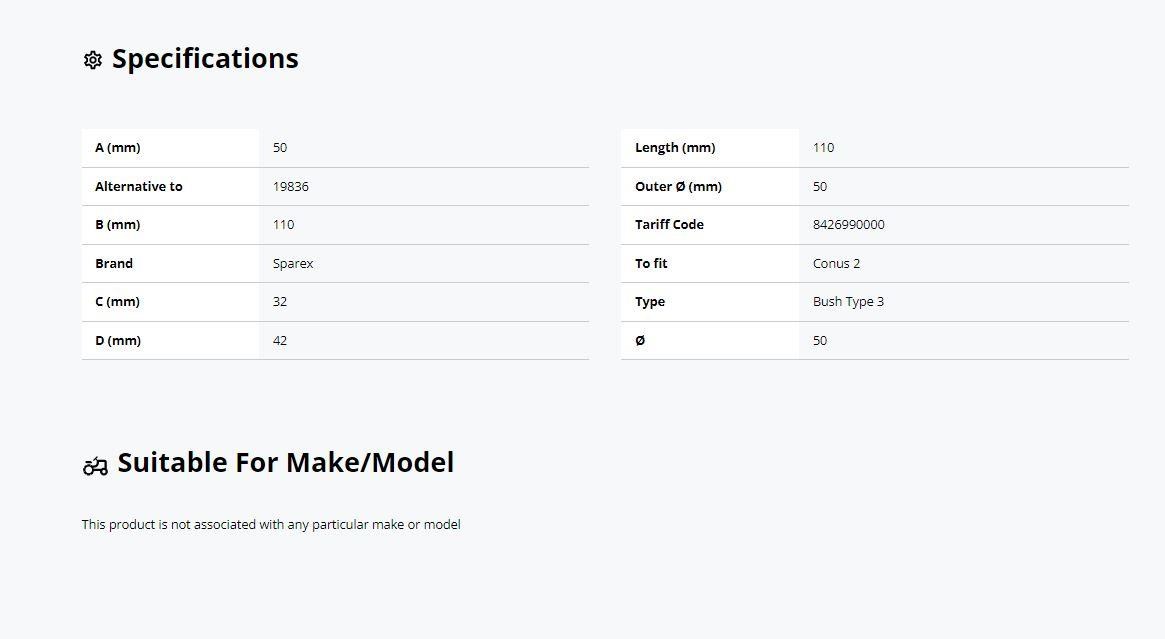Click the tractor icon beside Suitable For Make/Model
The width and height of the screenshot is (1165, 639).
[95, 466]
